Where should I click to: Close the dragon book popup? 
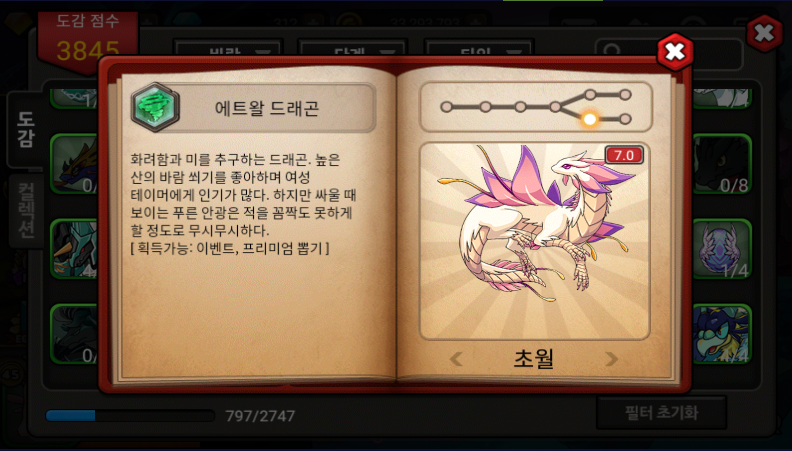click(x=675, y=52)
